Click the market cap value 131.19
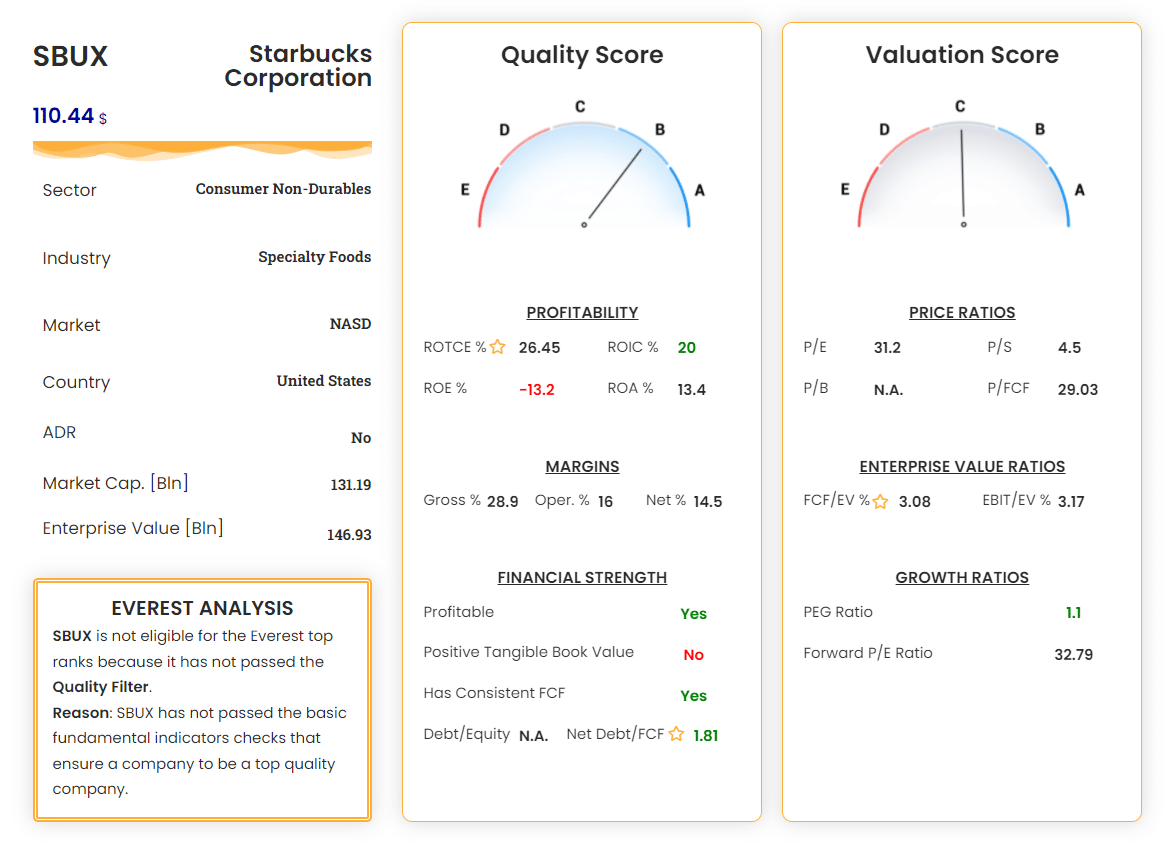 coord(351,485)
